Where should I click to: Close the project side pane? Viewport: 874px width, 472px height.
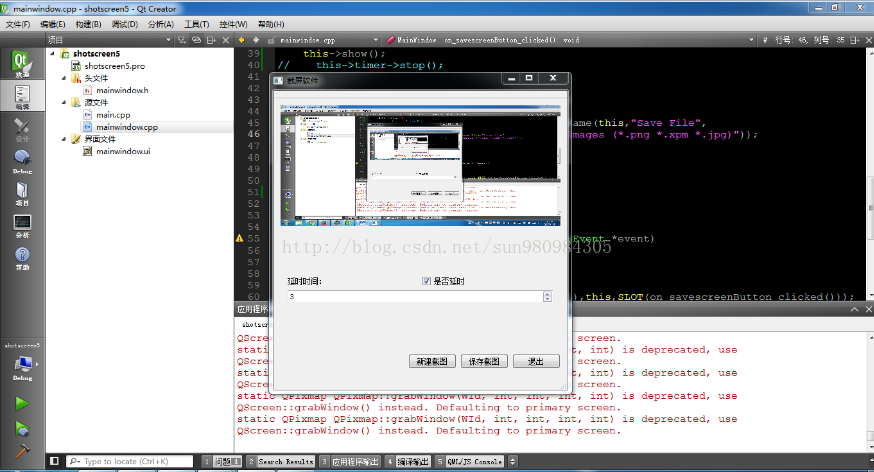[x=226, y=40]
